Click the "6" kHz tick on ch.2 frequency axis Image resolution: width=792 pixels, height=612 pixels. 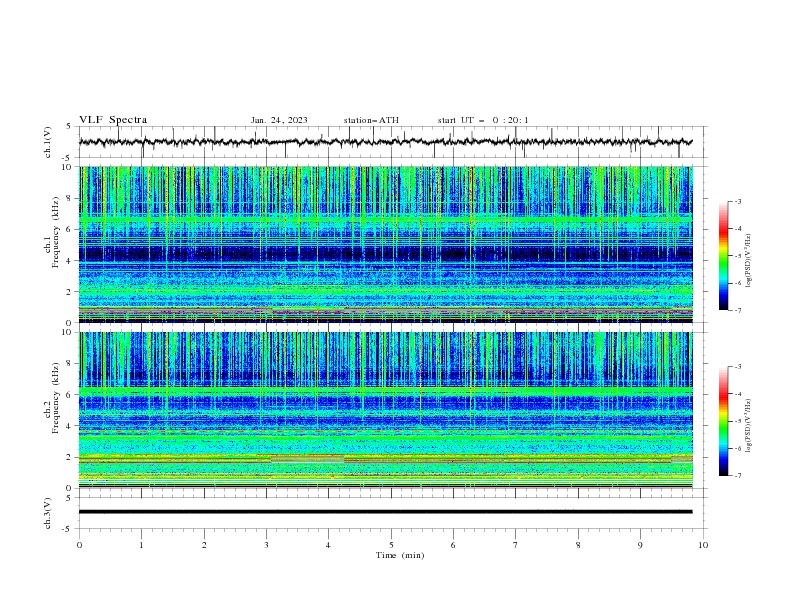click(x=70, y=395)
